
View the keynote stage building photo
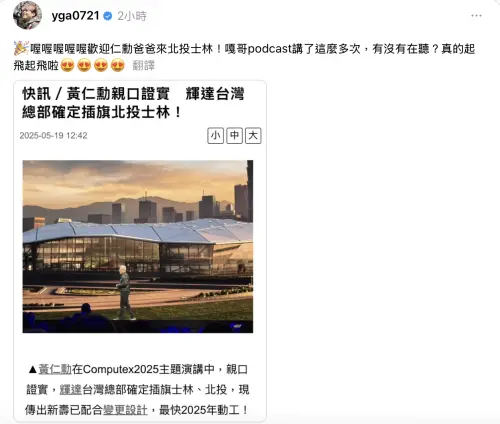138,246
